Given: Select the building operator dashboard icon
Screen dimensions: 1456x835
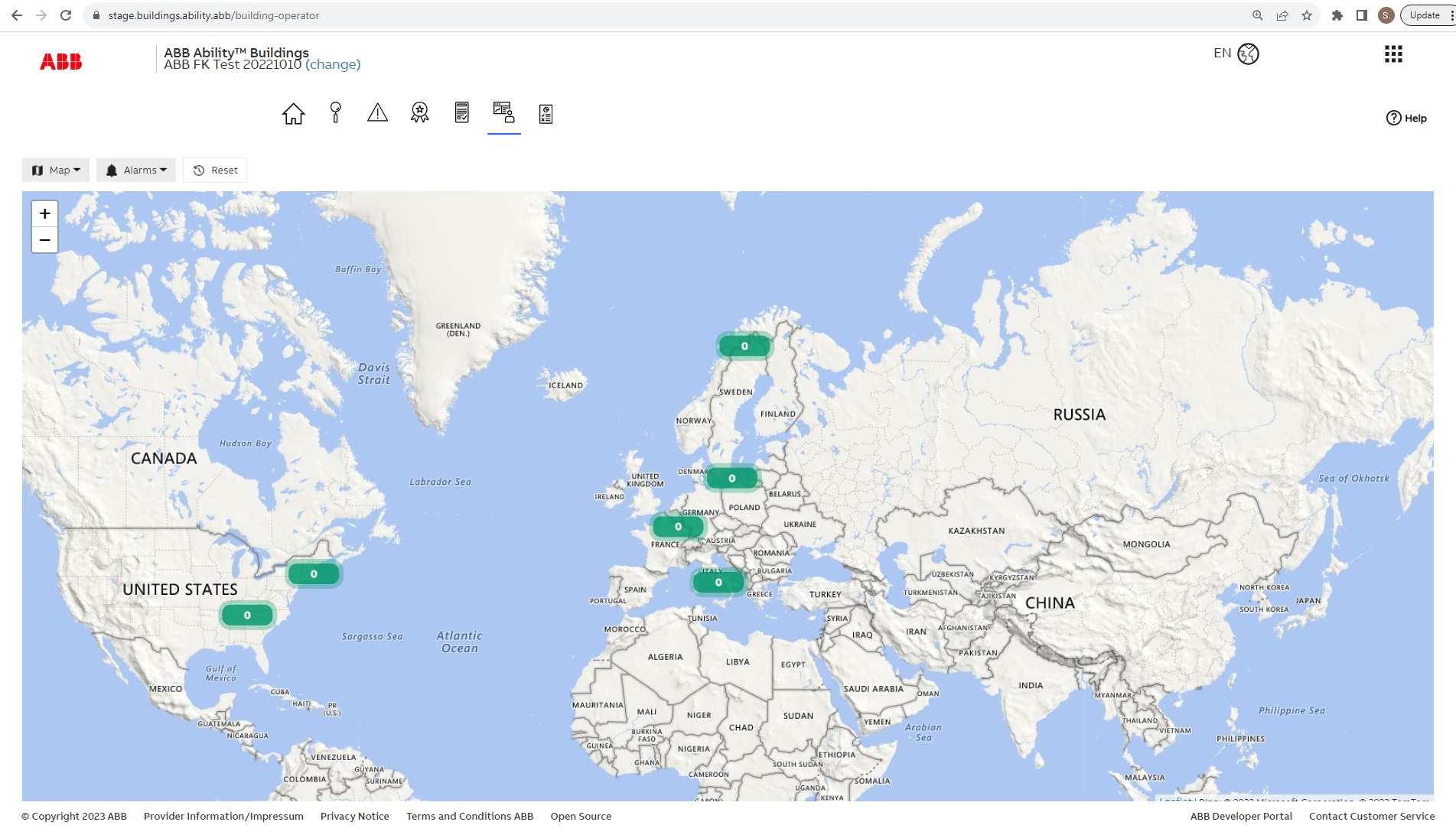Looking at the screenshot, I should point(503,113).
